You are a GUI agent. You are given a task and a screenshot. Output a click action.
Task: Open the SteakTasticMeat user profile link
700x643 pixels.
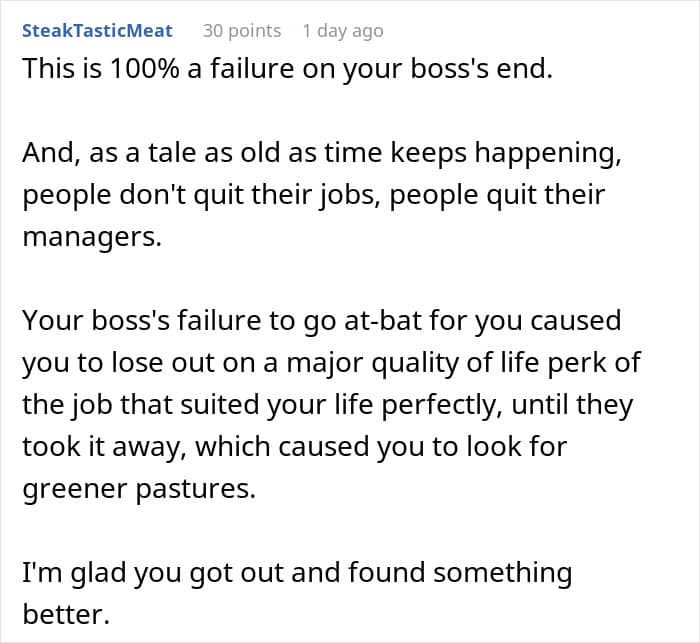tap(97, 31)
